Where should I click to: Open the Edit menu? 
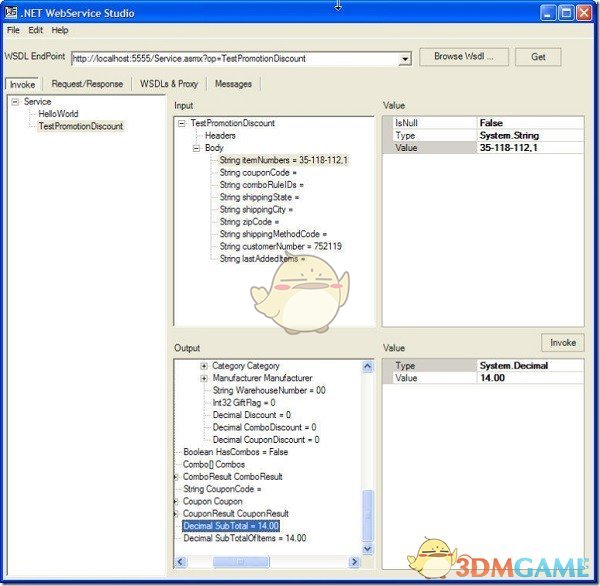click(36, 30)
